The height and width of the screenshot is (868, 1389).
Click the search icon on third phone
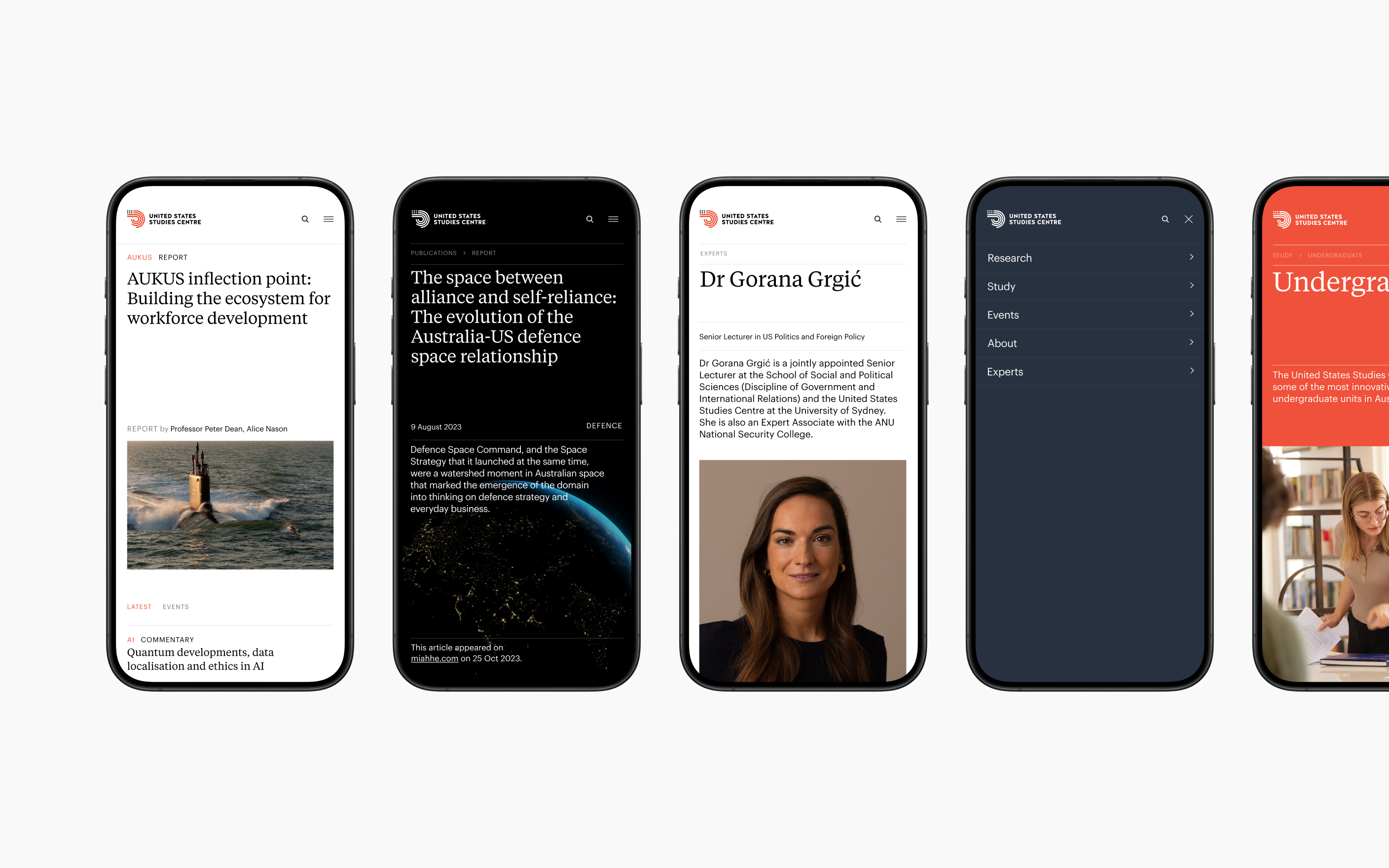[x=877, y=220]
